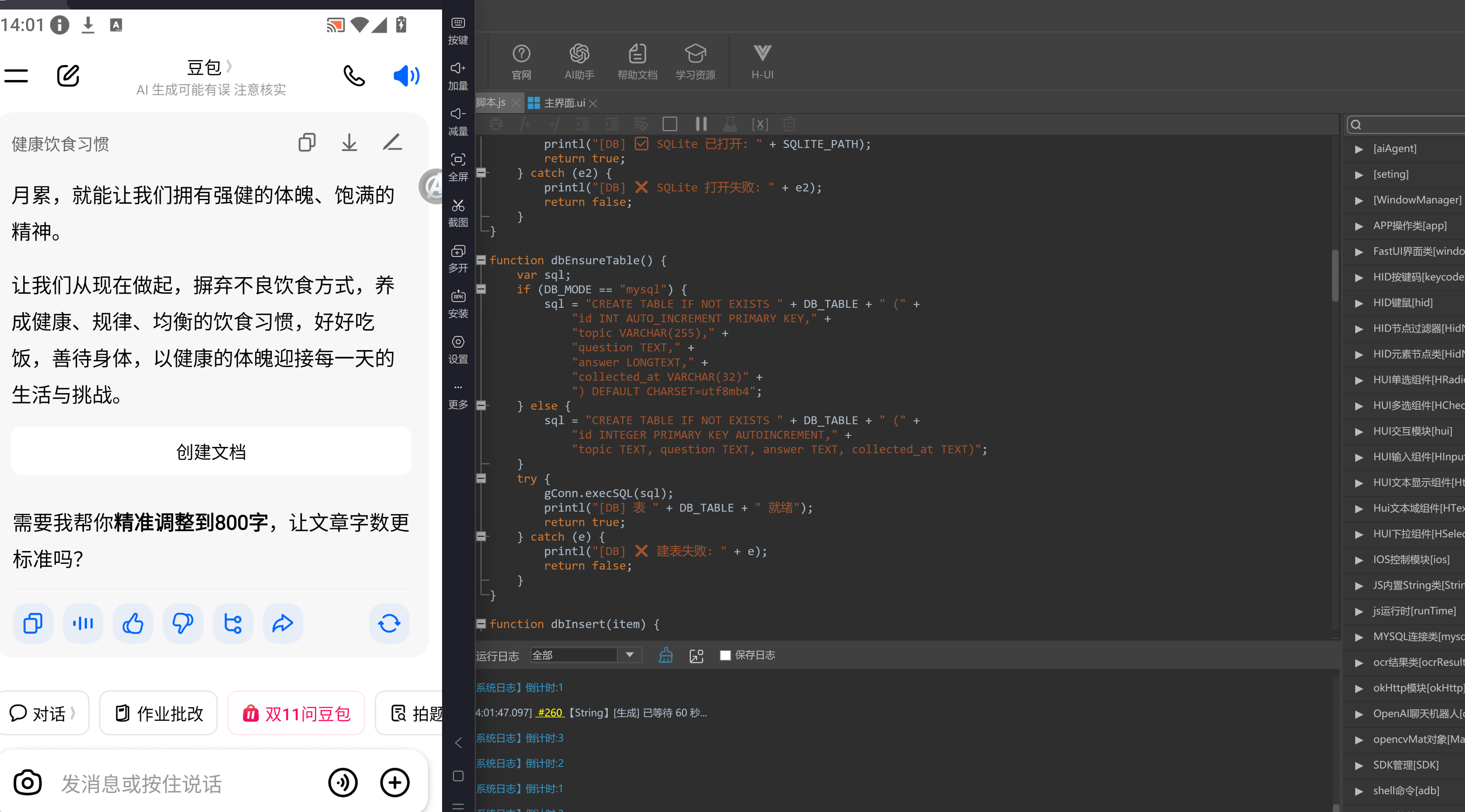The image size is (1465, 812).
Task: Download the 健康饮食习惯 document
Action: click(x=349, y=142)
